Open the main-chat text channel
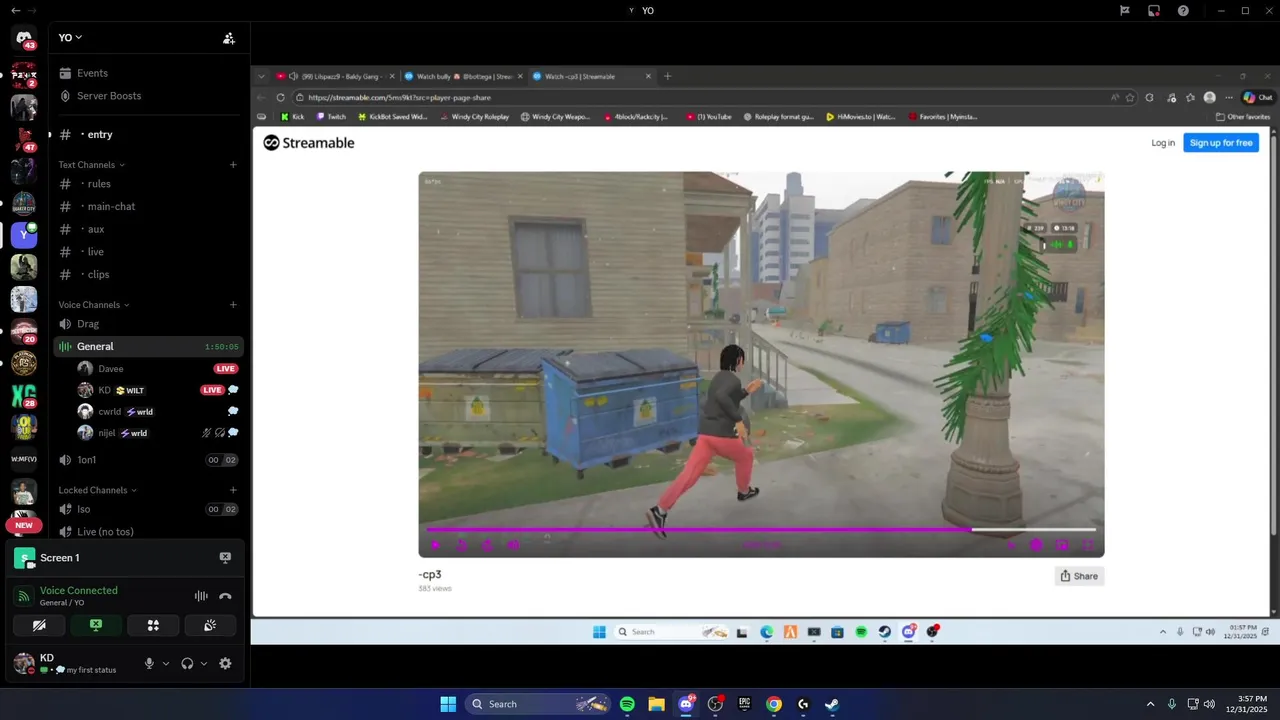Viewport: 1280px width, 720px height. 148,206
